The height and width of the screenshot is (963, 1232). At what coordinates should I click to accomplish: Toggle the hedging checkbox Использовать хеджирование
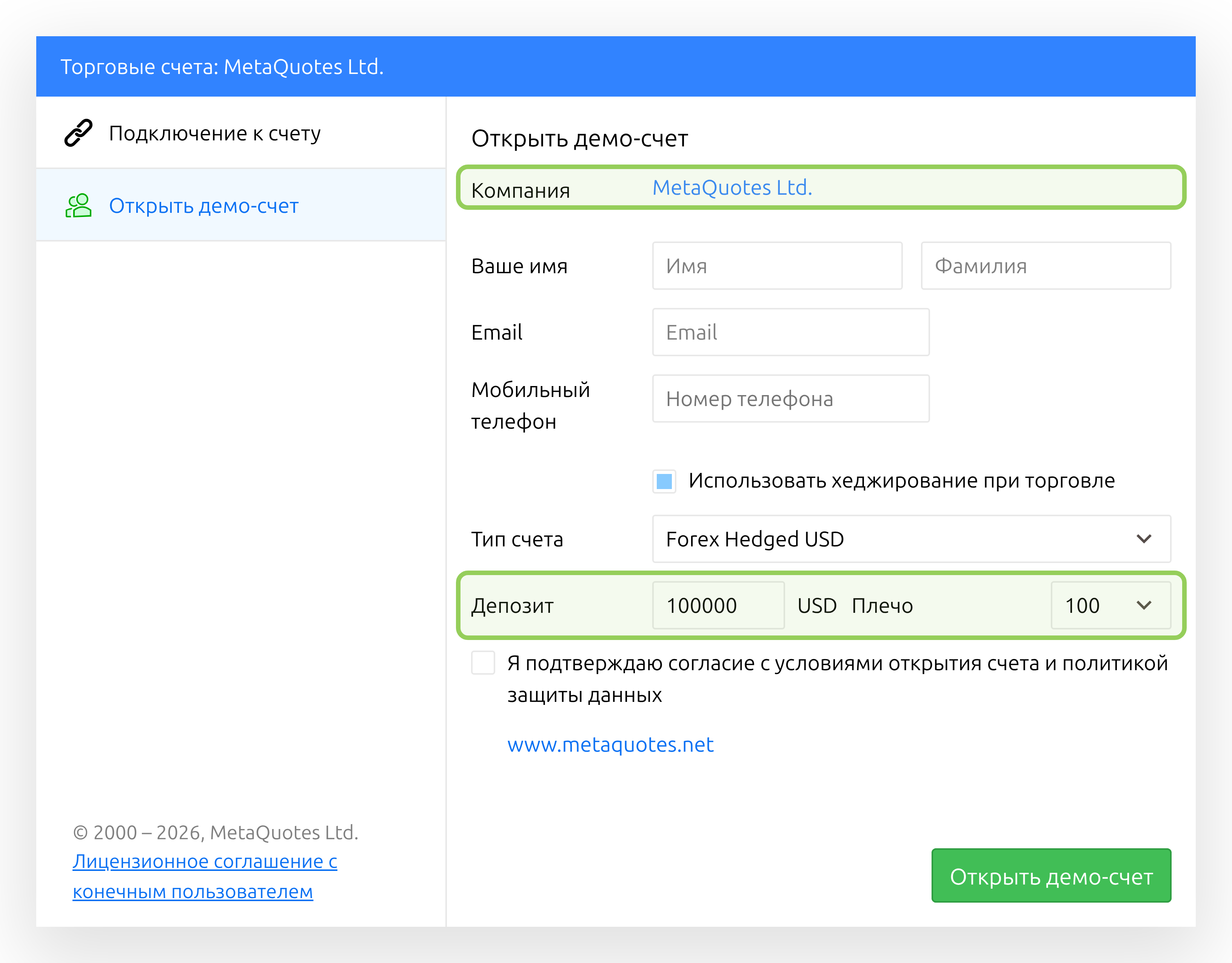[x=665, y=481]
